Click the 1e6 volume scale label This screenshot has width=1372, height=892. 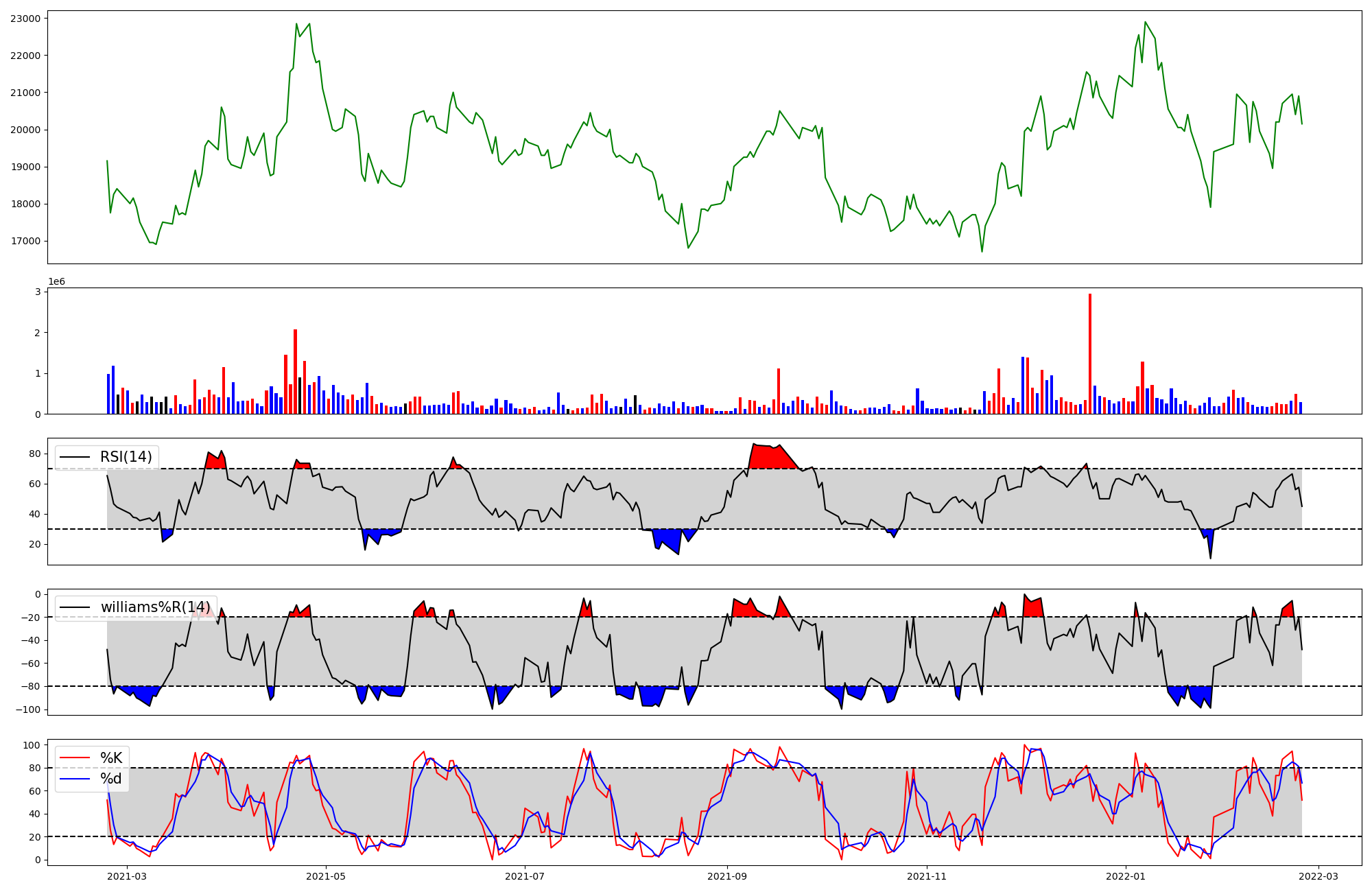(56, 282)
